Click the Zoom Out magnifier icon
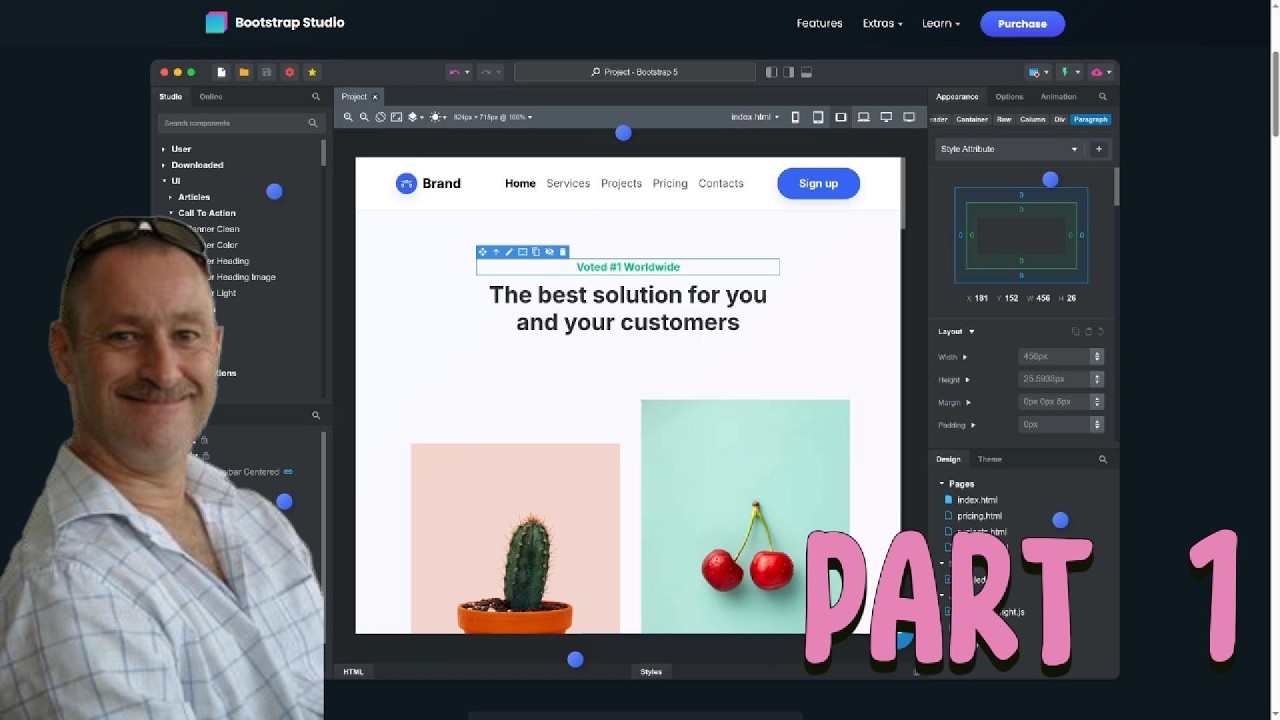 tap(365, 117)
